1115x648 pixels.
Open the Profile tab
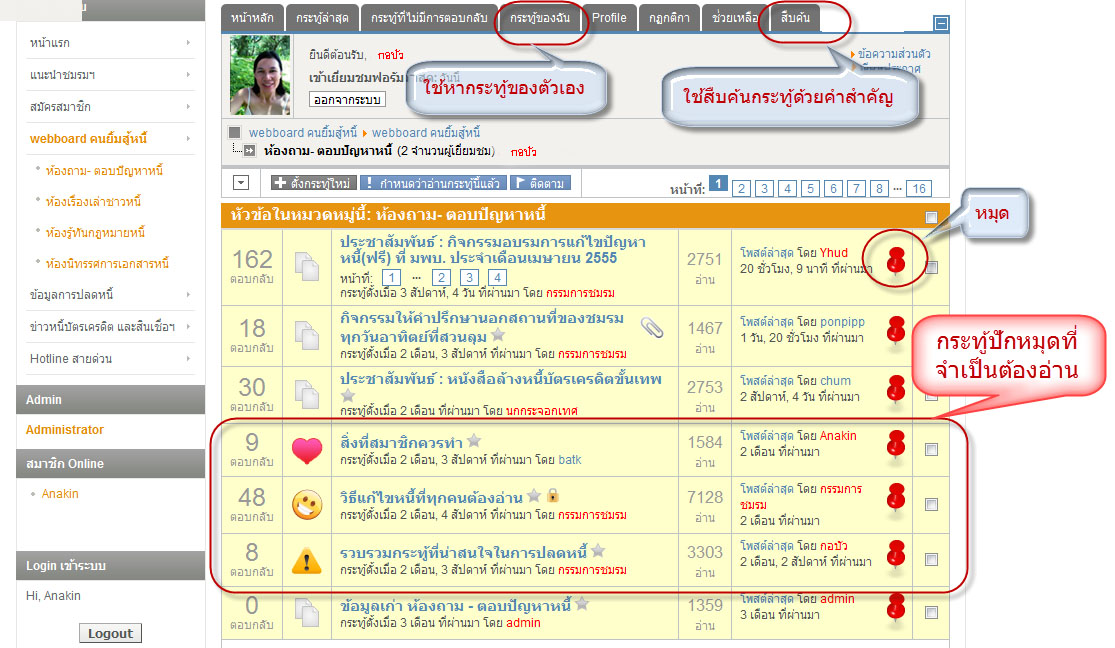[x=609, y=18]
